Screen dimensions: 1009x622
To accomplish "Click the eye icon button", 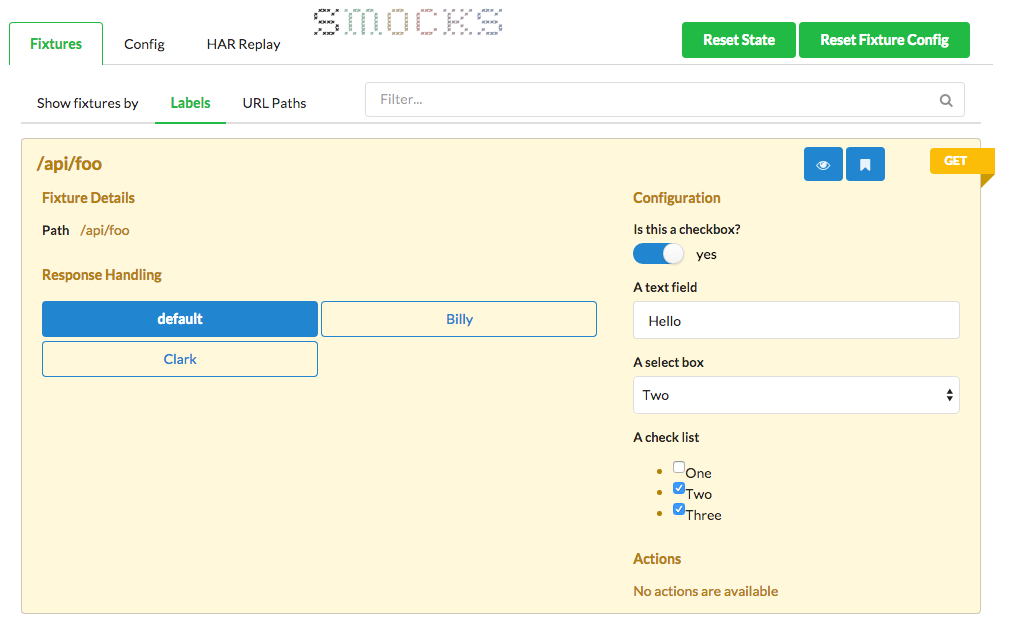I will point(823,164).
